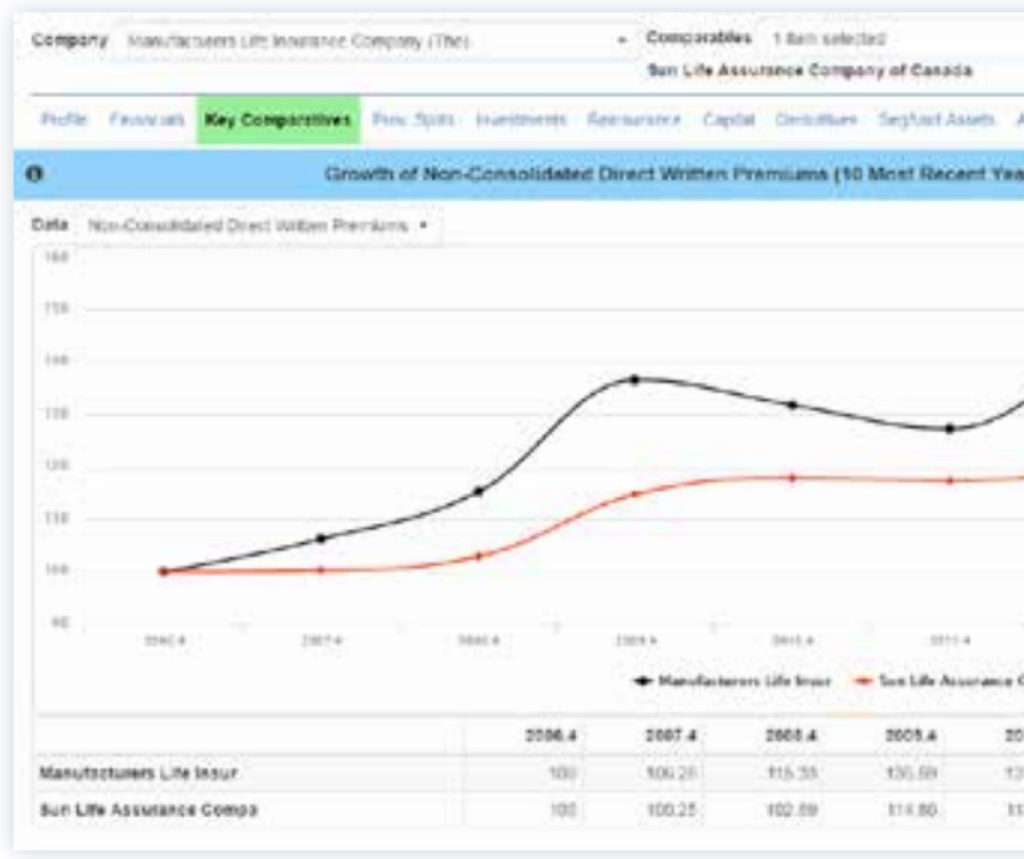Click the Growth of Non-Consolidated Direct Written Premiums title

(674, 174)
